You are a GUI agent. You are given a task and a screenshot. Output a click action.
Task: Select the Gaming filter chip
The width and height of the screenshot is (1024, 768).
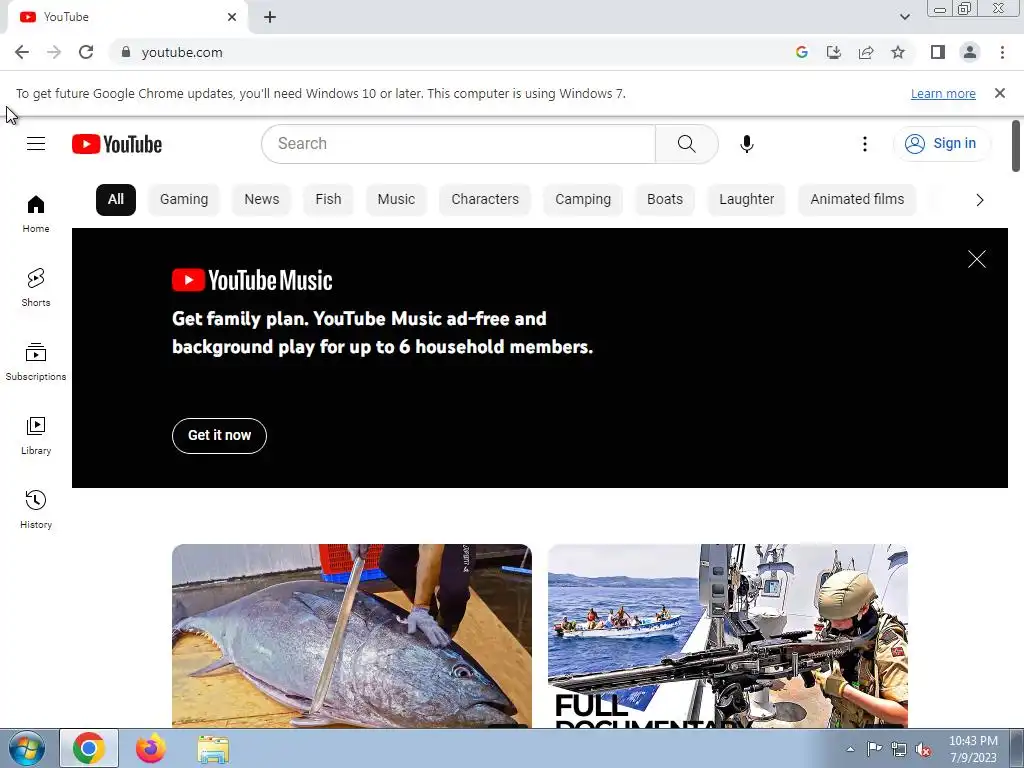pos(184,200)
